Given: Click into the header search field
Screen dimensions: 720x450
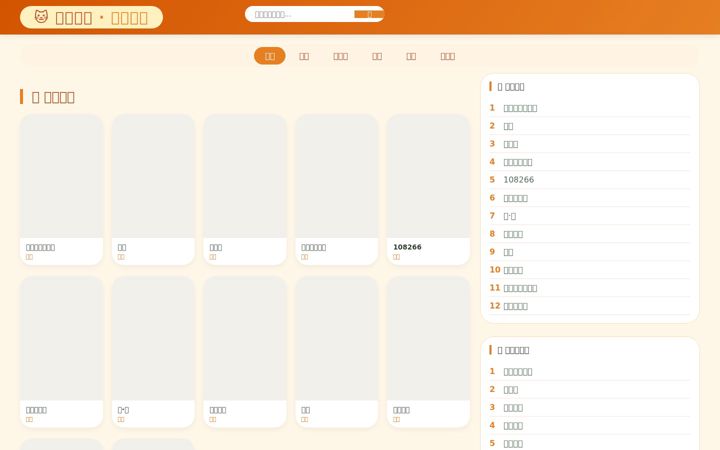Looking at the screenshot, I should (299, 14).
